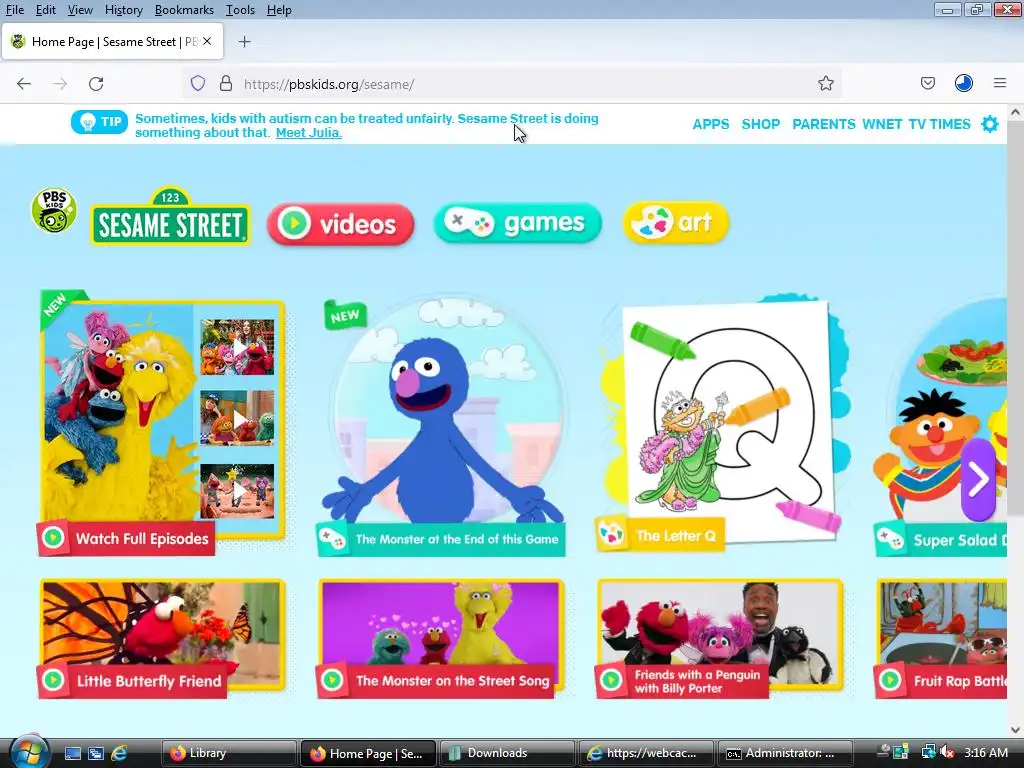Open the SHOP link

tap(761, 124)
